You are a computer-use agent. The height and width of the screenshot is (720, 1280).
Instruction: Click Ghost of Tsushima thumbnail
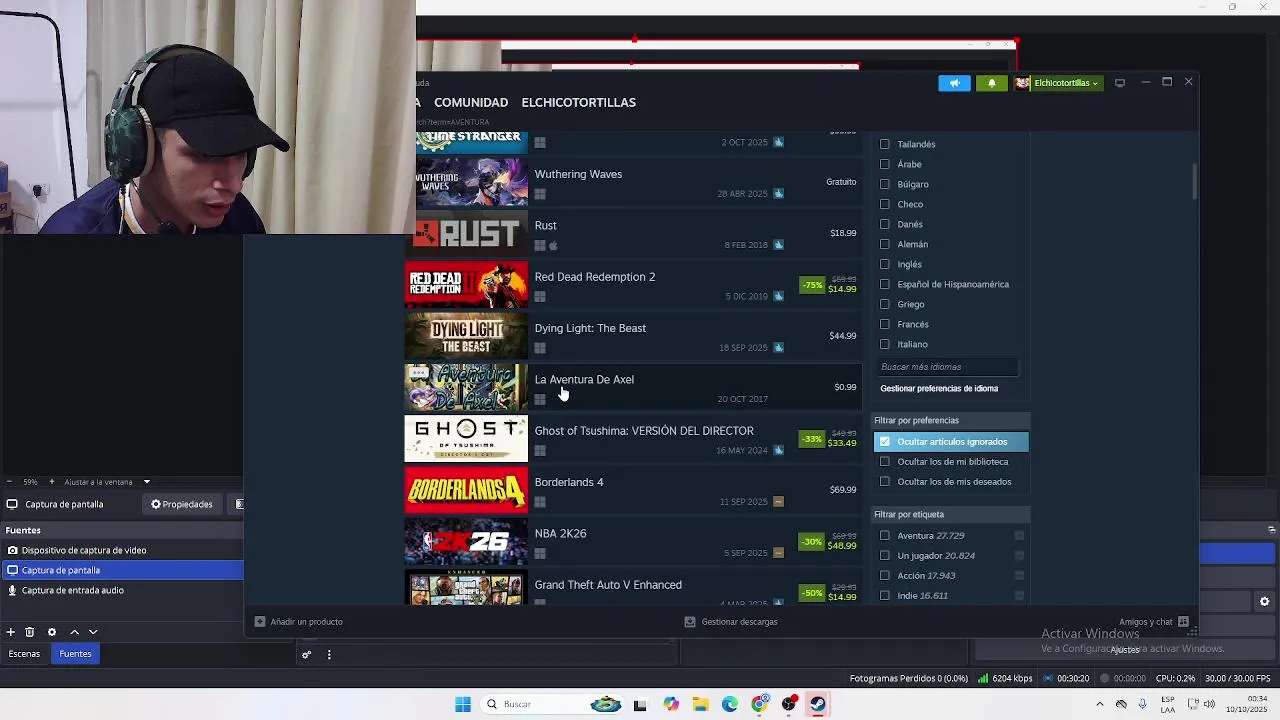tap(466, 439)
